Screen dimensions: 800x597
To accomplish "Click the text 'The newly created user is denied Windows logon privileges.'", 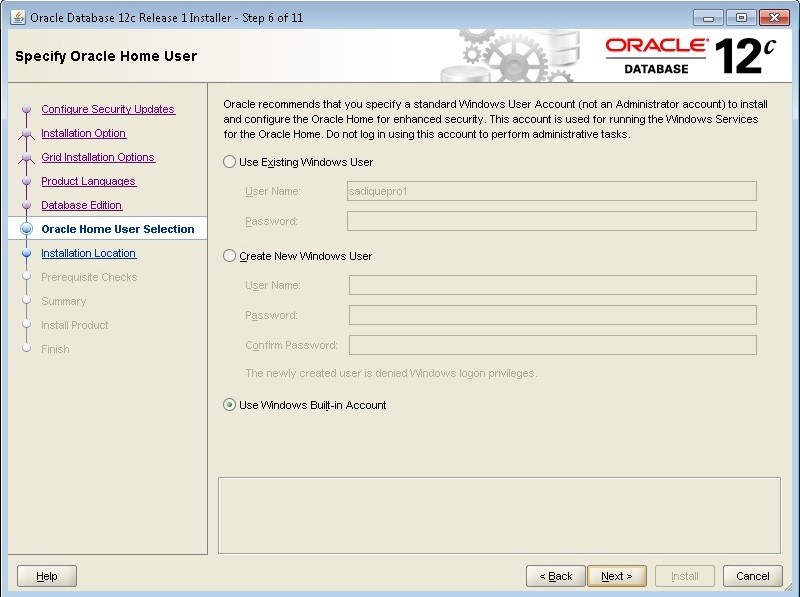I will [391, 374].
